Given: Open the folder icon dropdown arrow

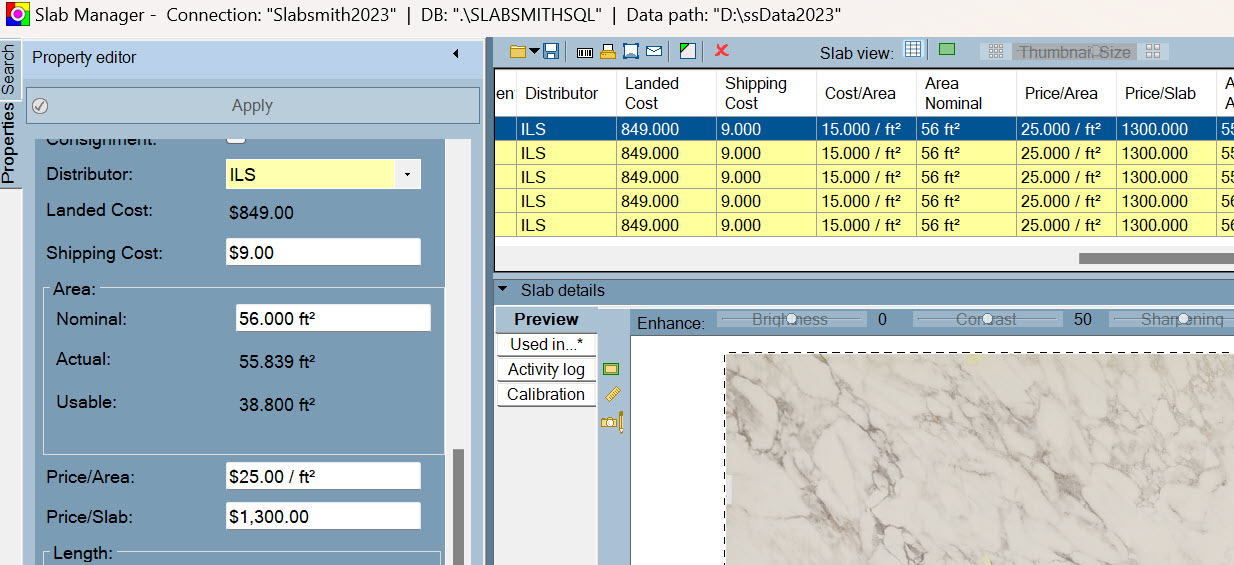Looking at the screenshot, I should (534, 51).
